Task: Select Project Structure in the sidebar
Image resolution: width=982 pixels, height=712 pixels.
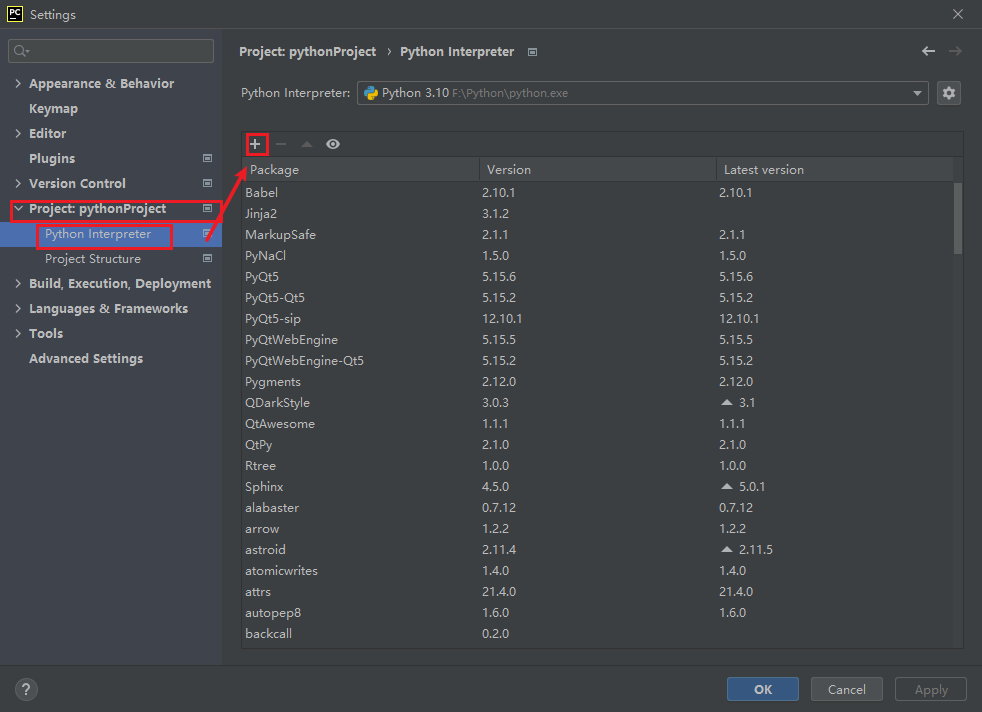Action: (93, 259)
